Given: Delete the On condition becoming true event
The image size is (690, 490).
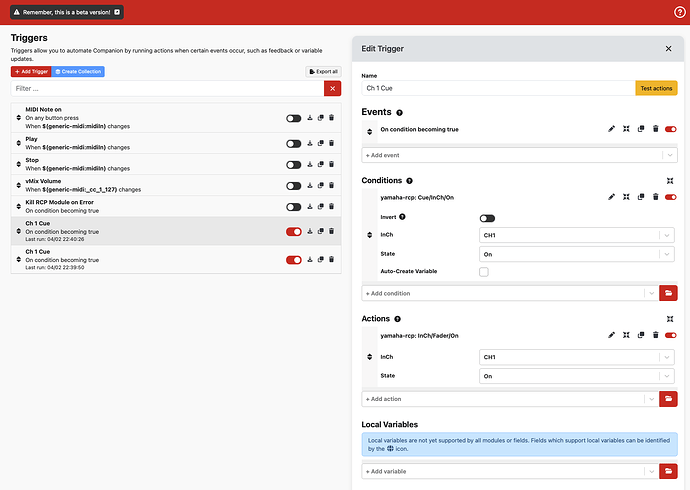Looking at the screenshot, I should point(655,129).
